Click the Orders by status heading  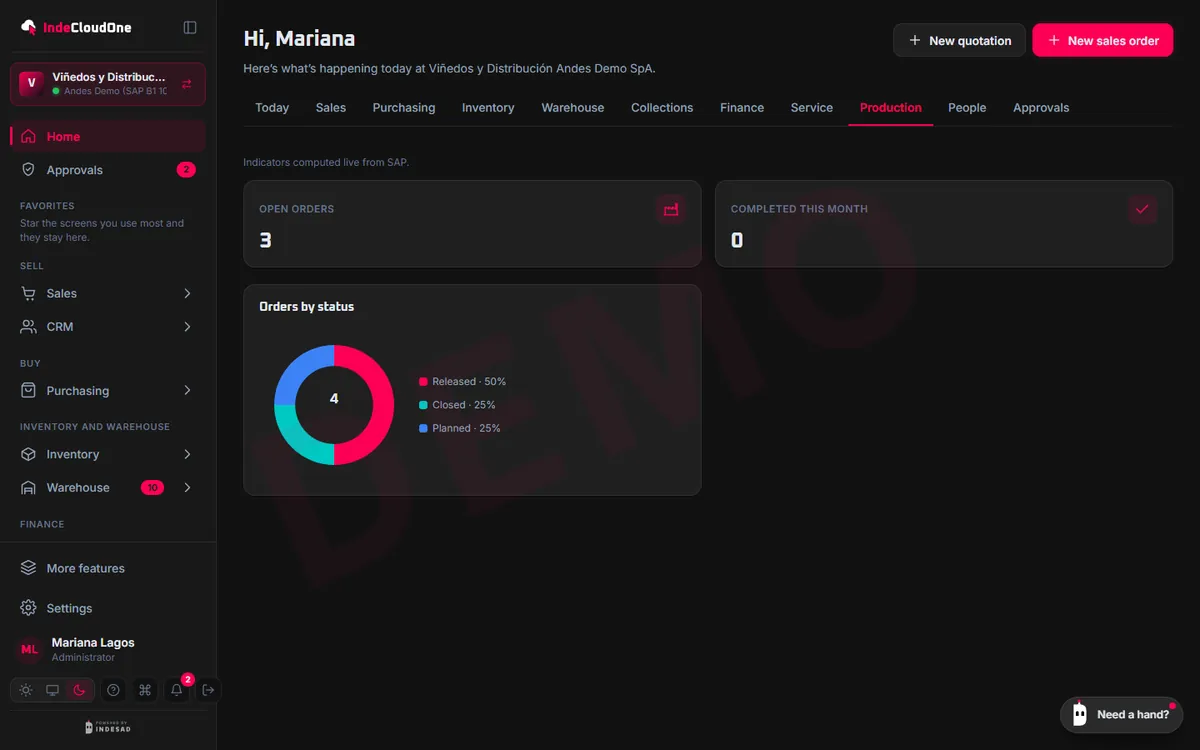tap(307, 307)
